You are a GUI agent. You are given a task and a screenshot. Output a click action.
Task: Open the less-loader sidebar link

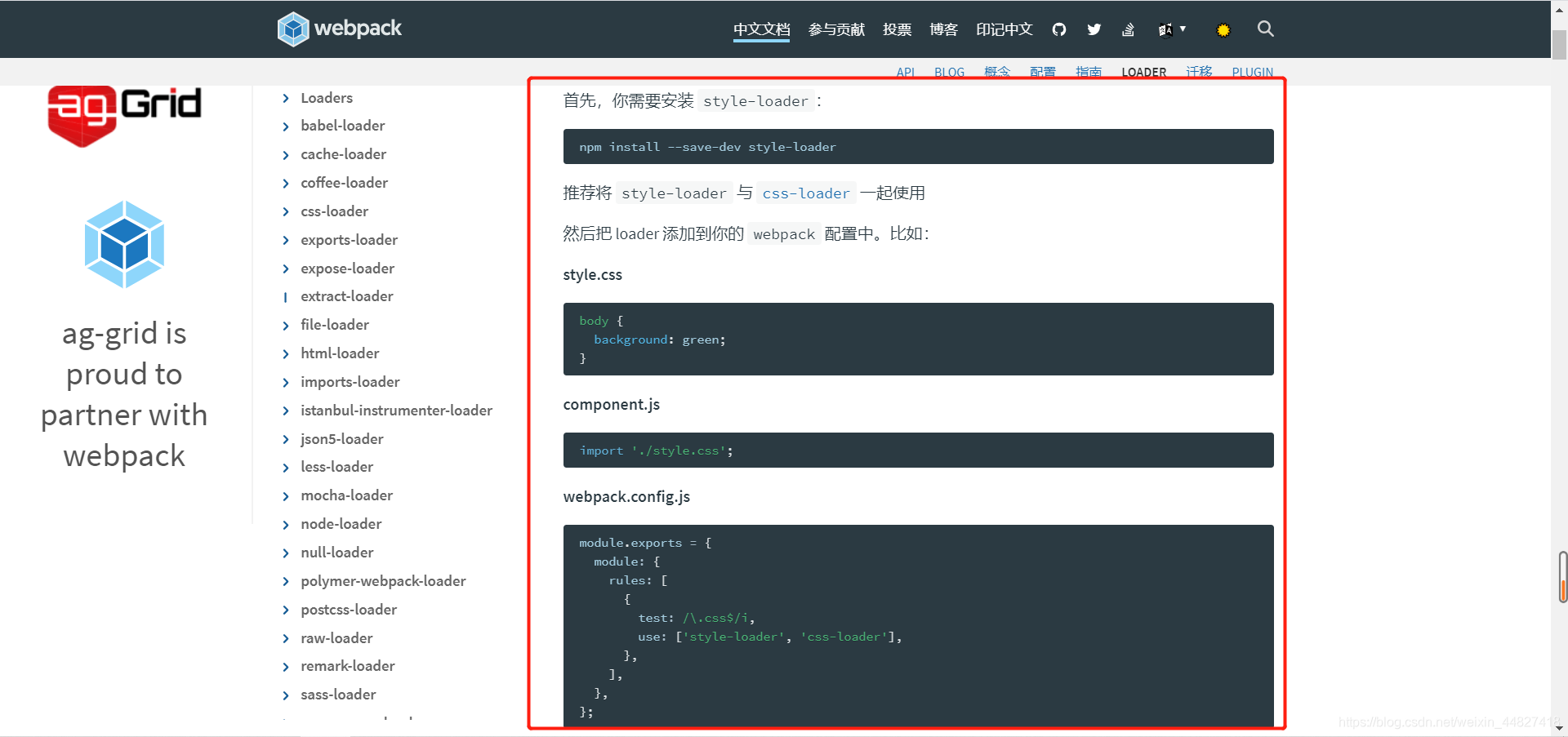click(336, 467)
